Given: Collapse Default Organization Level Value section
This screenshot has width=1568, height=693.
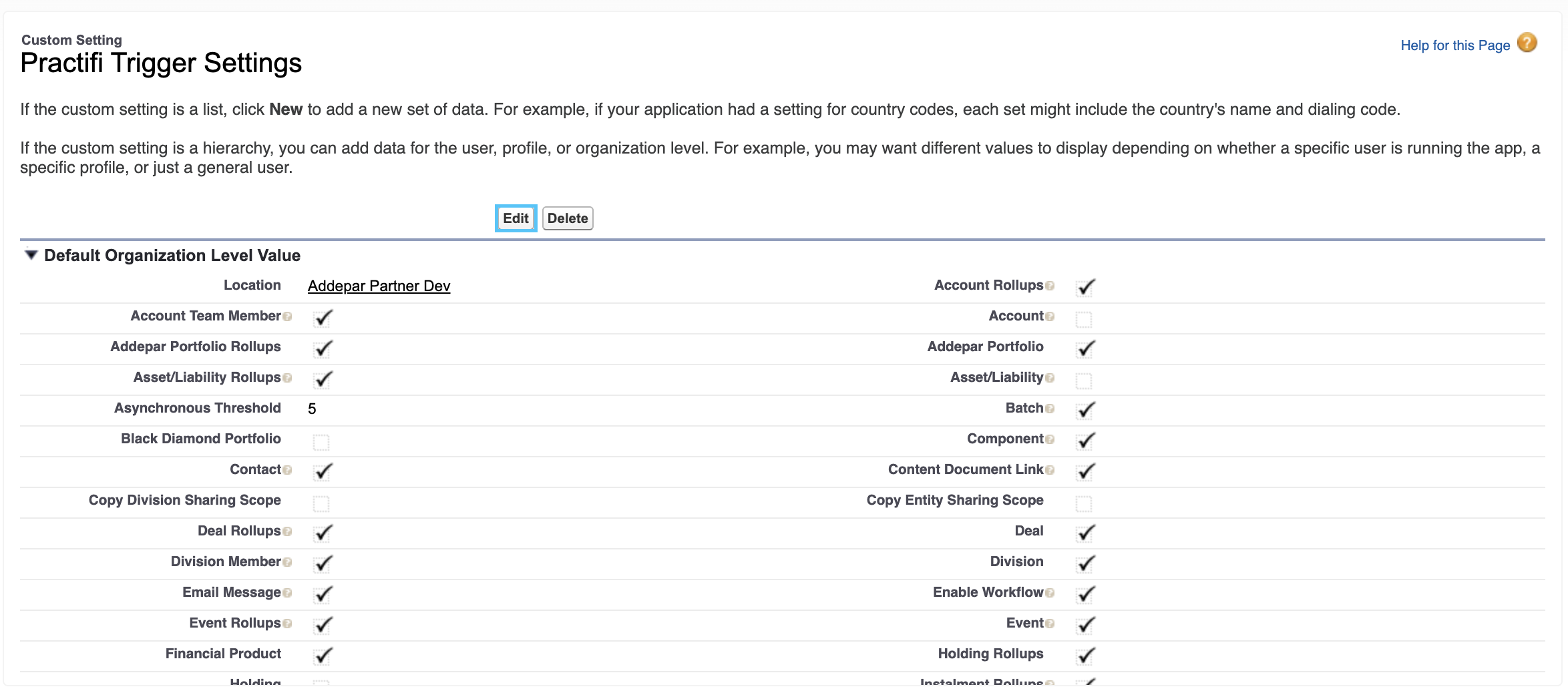Looking at the screenshot, I should coord(31,255).
